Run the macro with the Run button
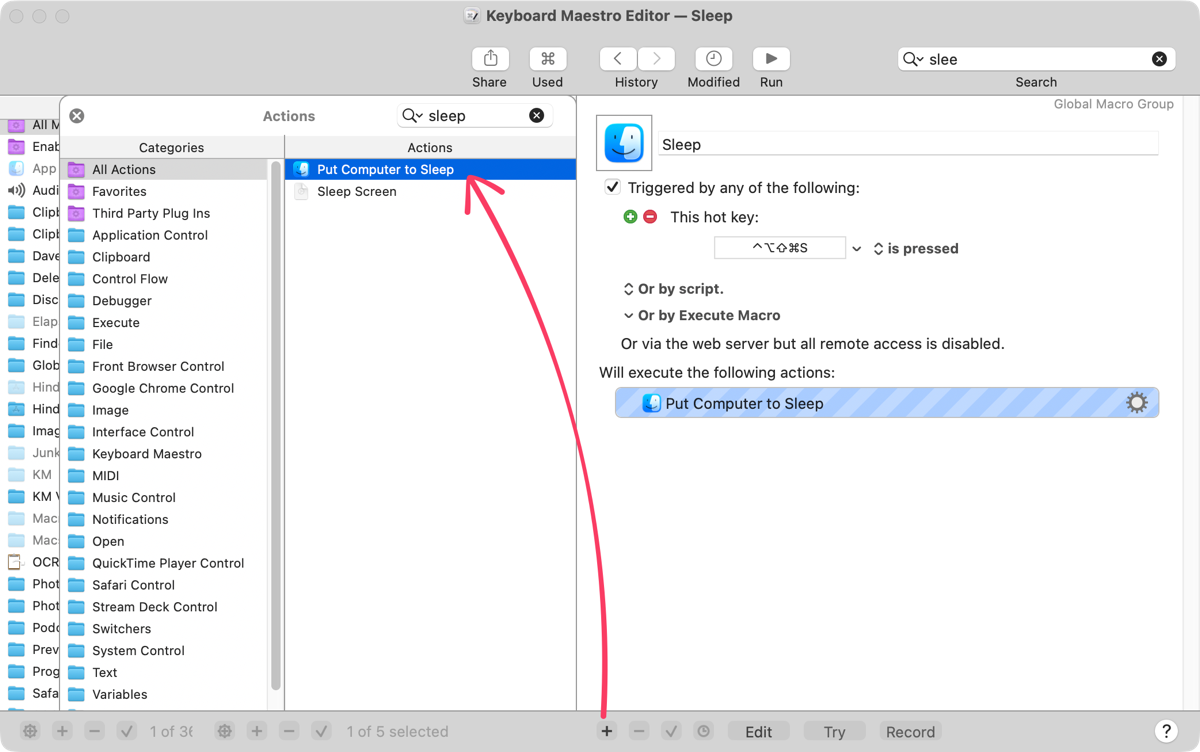Screen dimensions: 1200x752 coord(771,59)
